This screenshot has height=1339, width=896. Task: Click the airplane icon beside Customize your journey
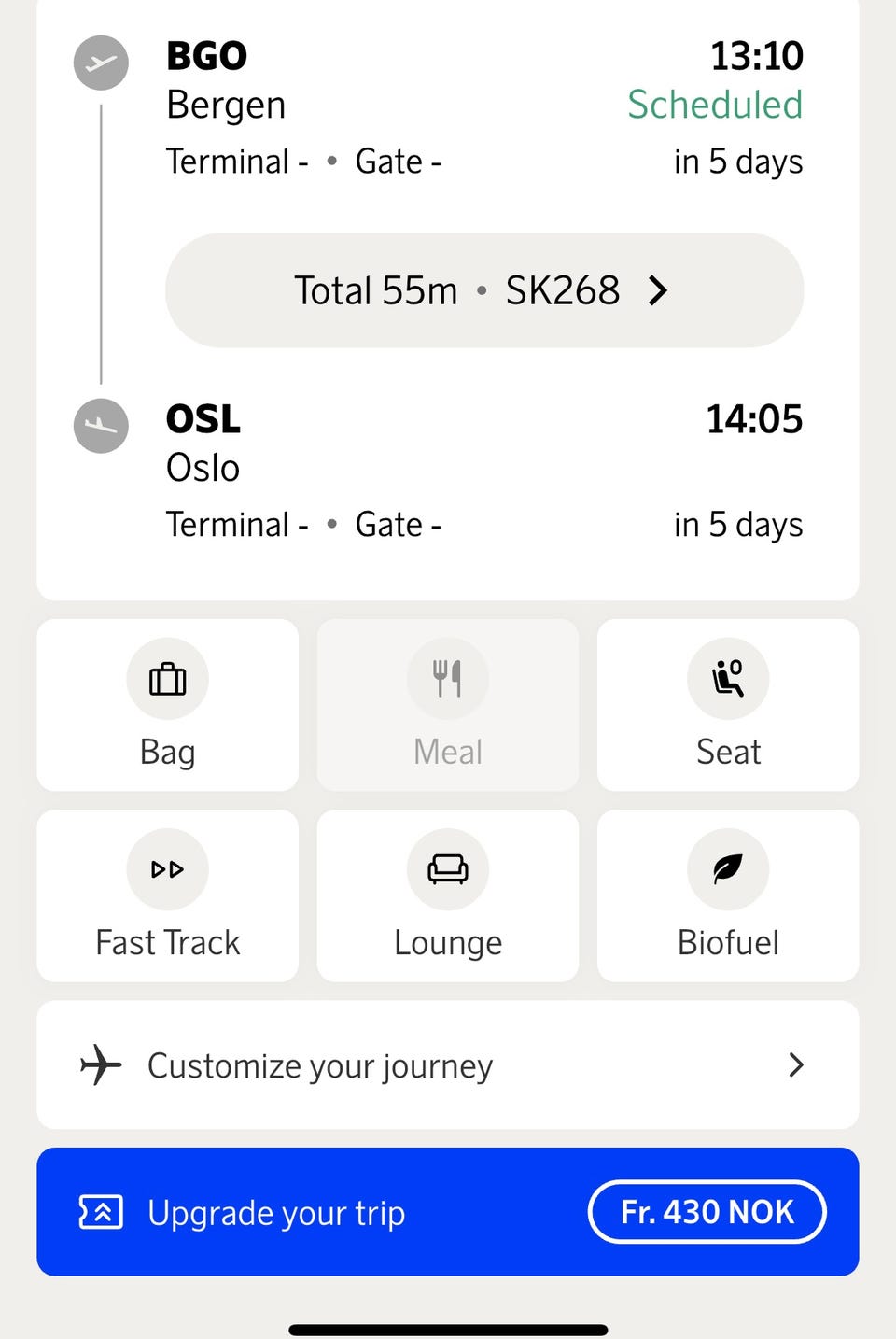(101, 1065)
